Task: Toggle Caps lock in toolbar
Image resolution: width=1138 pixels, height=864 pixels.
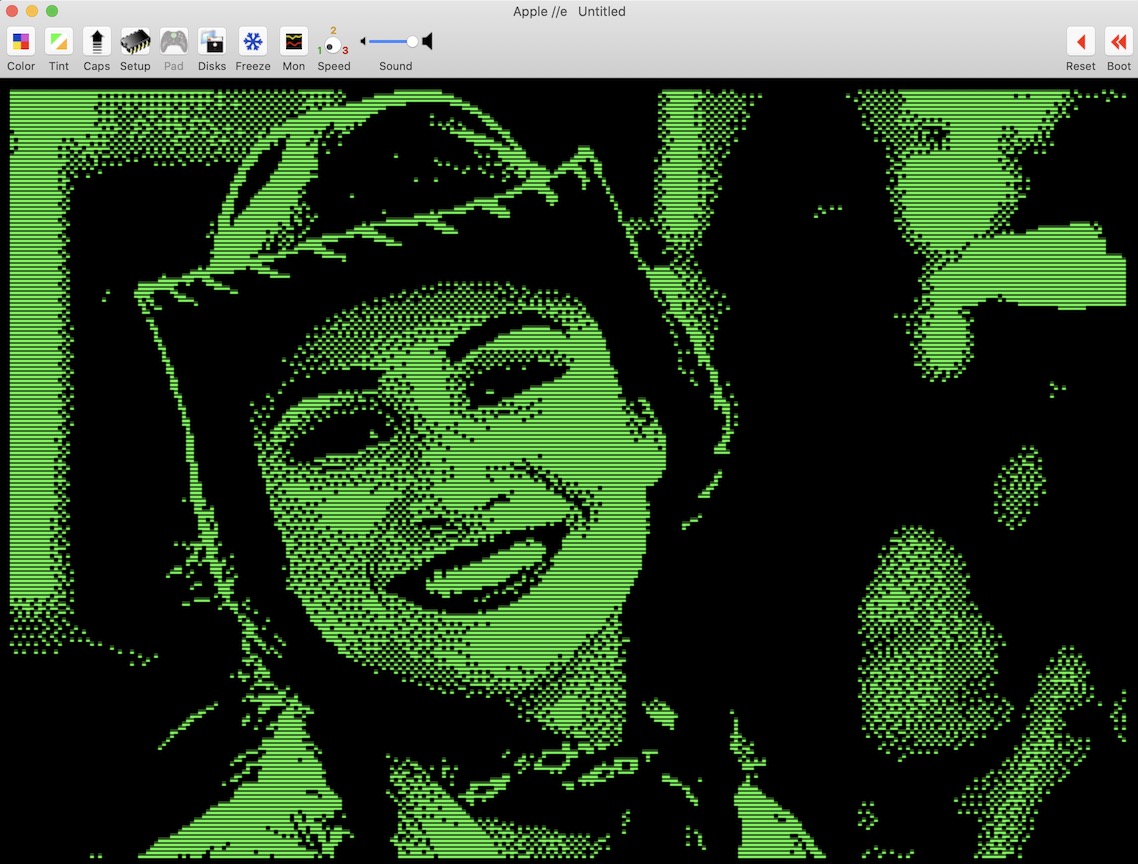Action: [97, 41]
